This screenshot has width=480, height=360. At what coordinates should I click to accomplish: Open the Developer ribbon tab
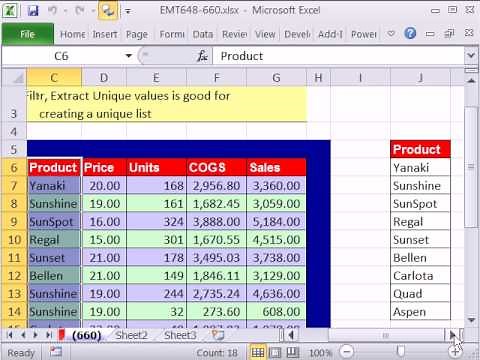[297, 34]
